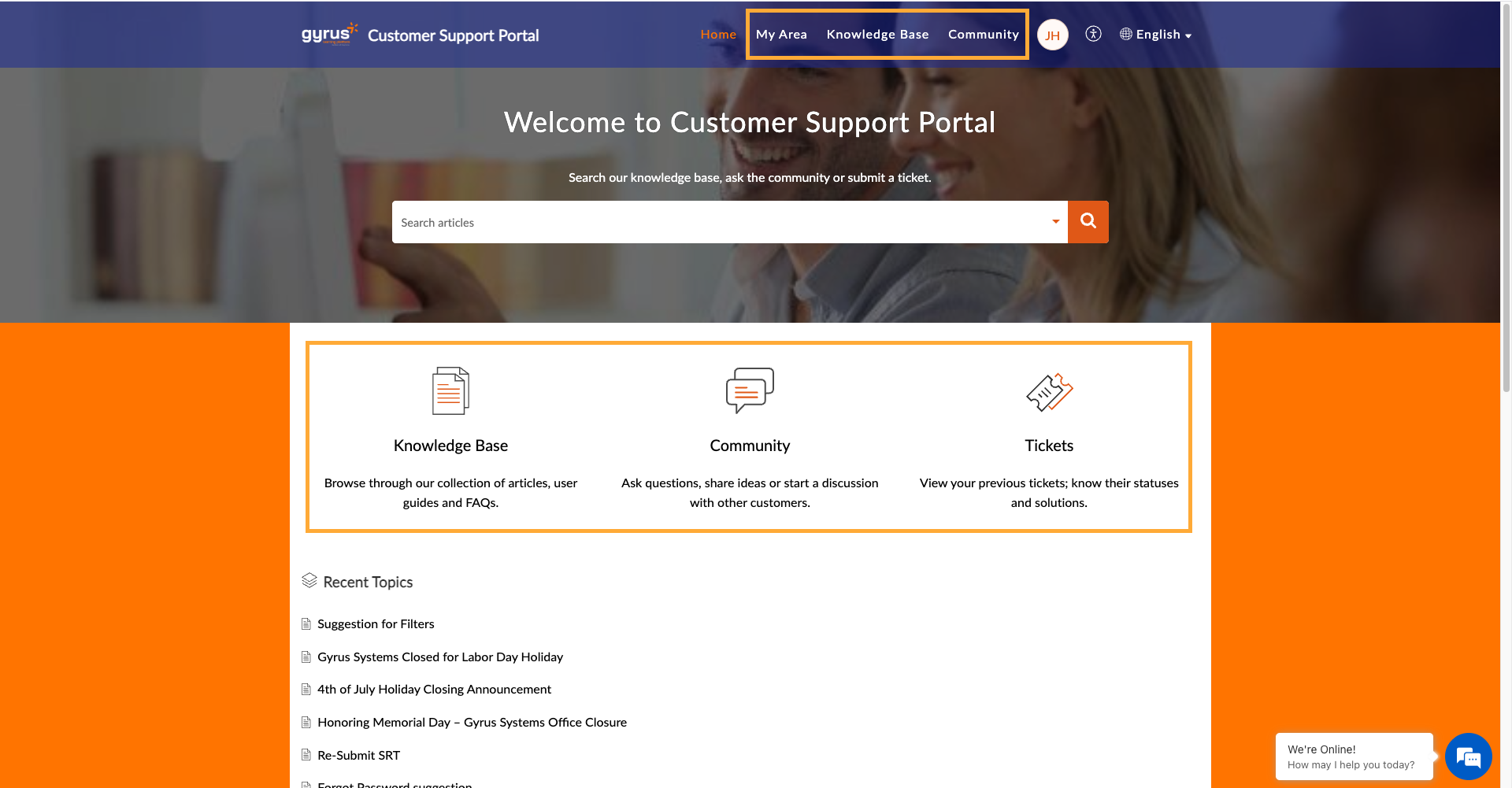The image size is (1512, 788).
Task: Open the Home menu item
Action: pos(718,35)
